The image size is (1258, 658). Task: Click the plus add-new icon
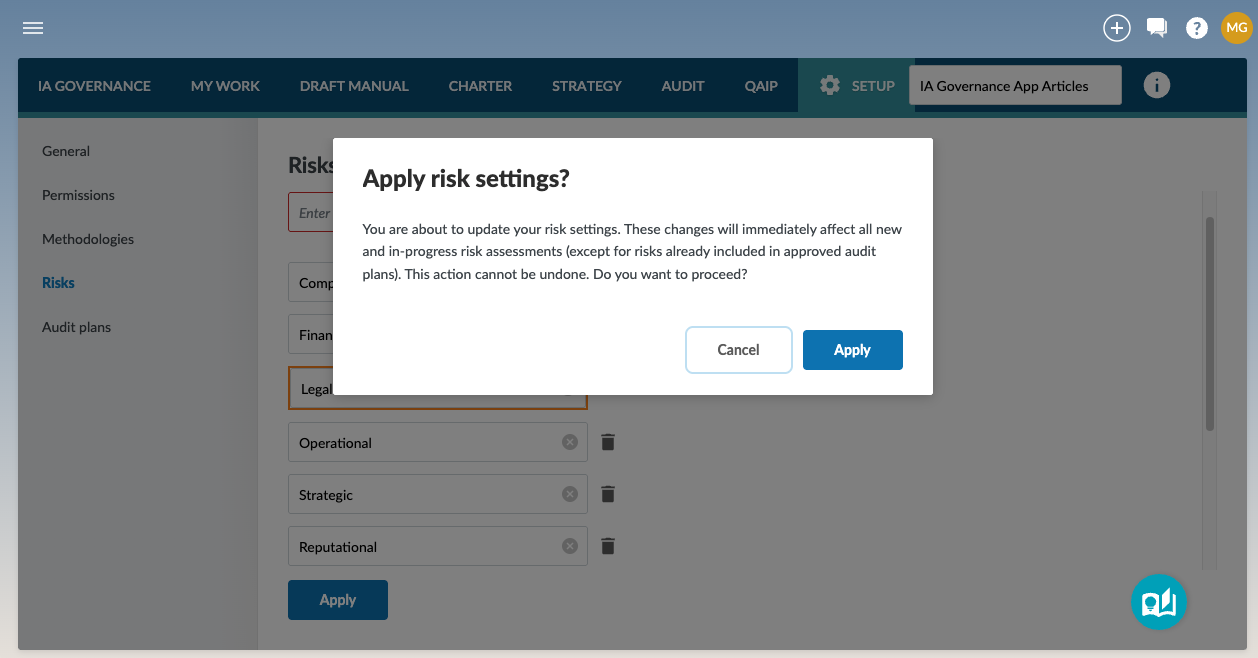pos(1116,28)
